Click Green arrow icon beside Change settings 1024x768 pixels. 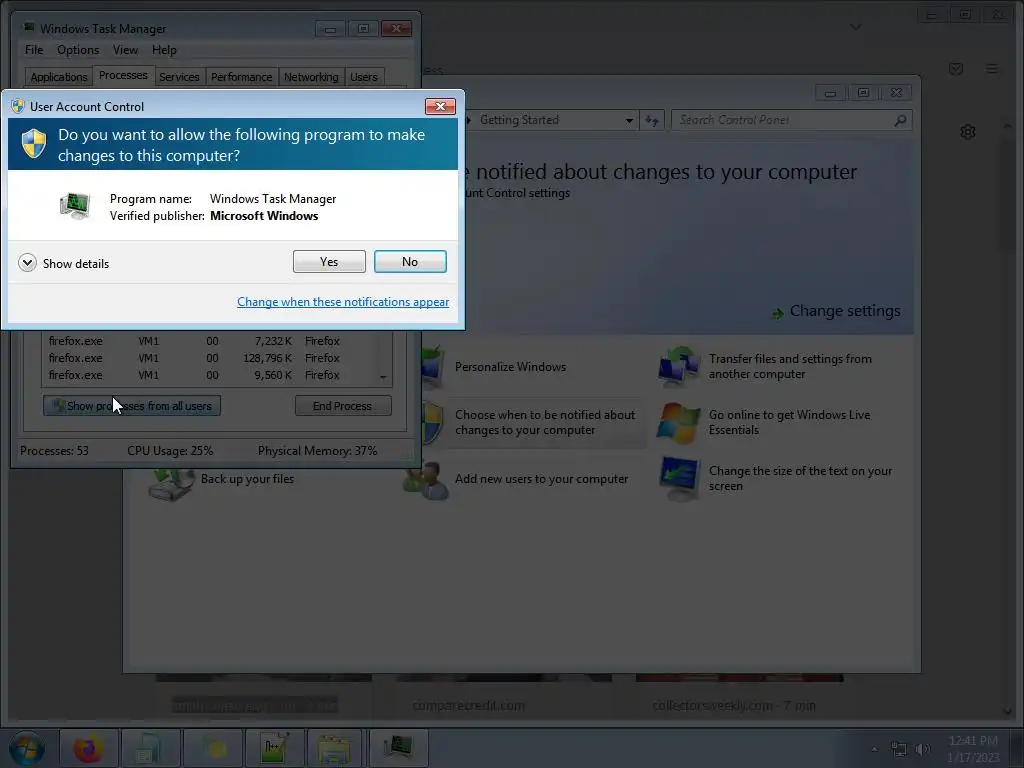pyautogui.click(x=778, y=314)
